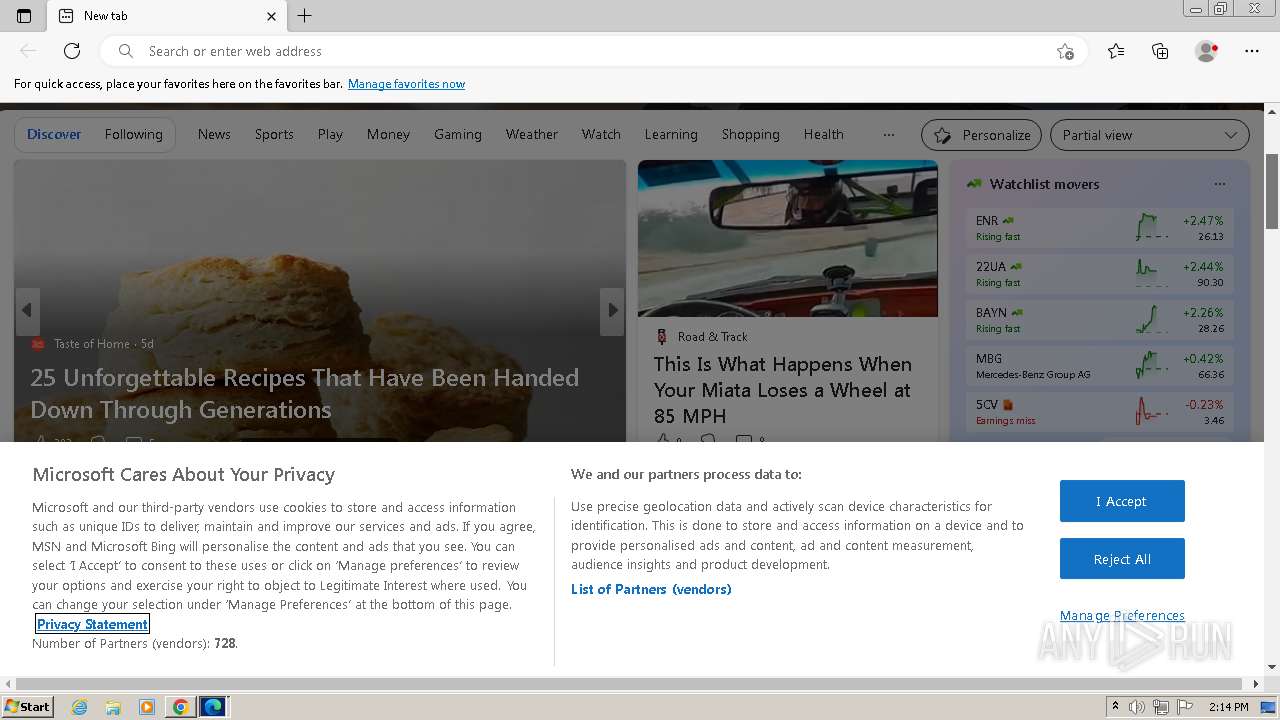This screenshot has width=1280, height=720.
Task: Open File Explorer from taskbar
Action: point(113,707)
